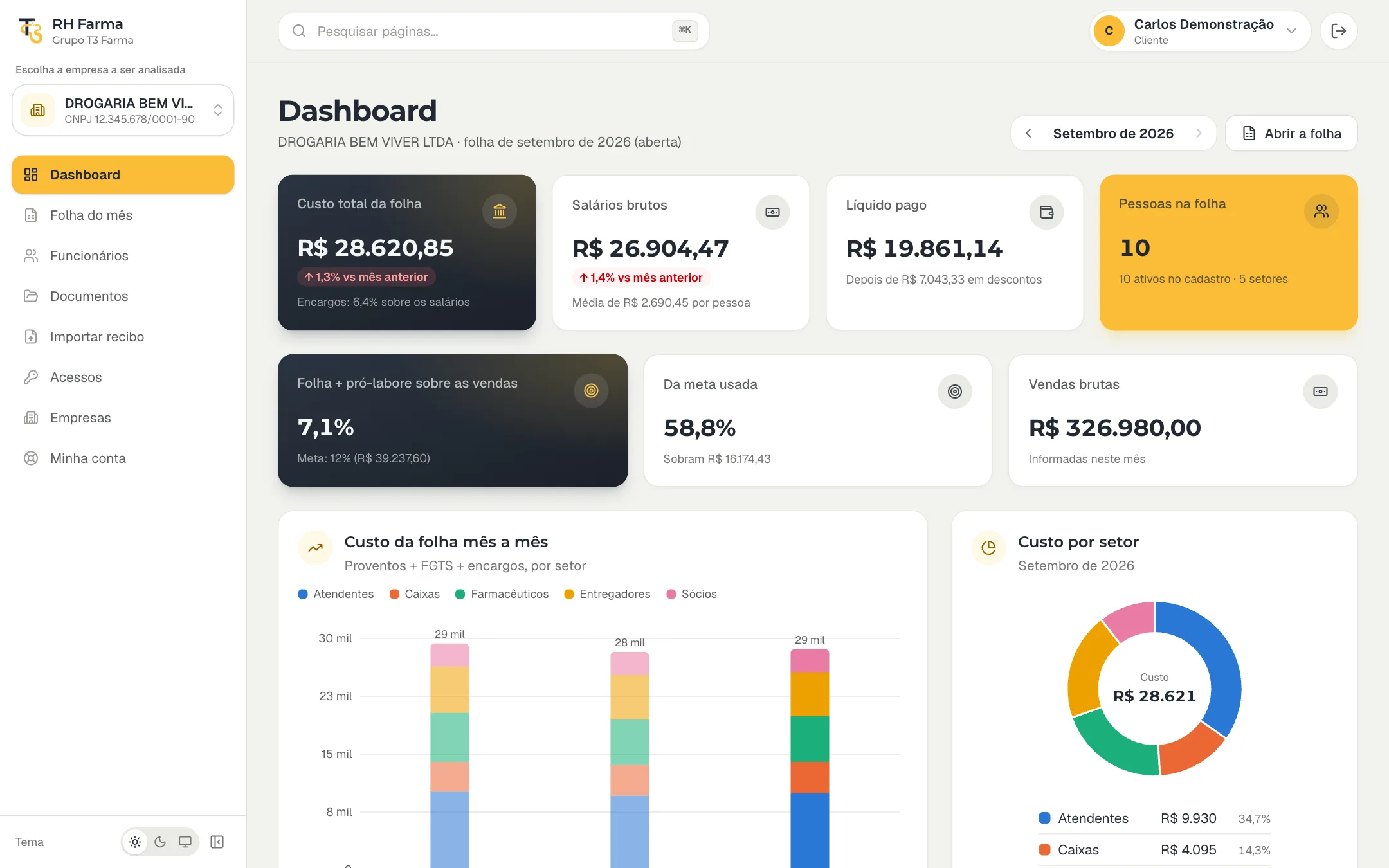Screen dimensions: 1389x868
Task: Open Minha conta in sidebar
Action: (123, 458)
